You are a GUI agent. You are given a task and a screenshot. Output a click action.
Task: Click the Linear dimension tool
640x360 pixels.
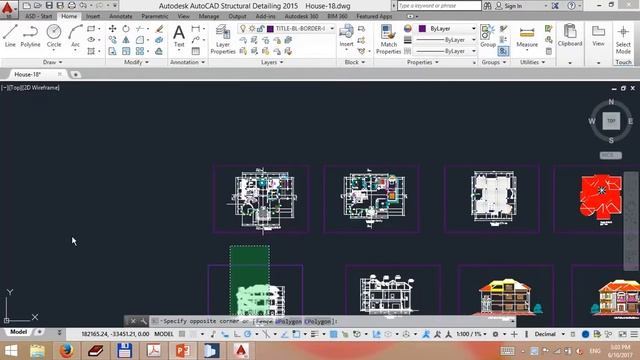[196, 29]
